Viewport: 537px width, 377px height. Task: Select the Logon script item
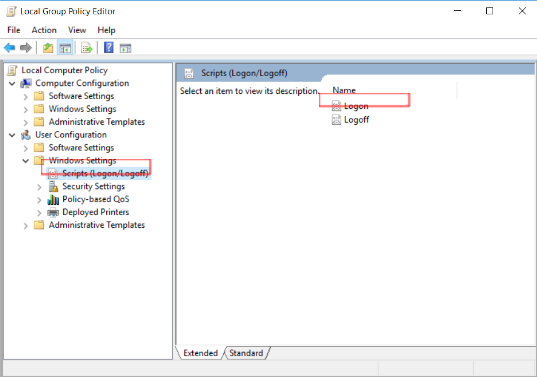pyautogui.click(x=350, y=106)
